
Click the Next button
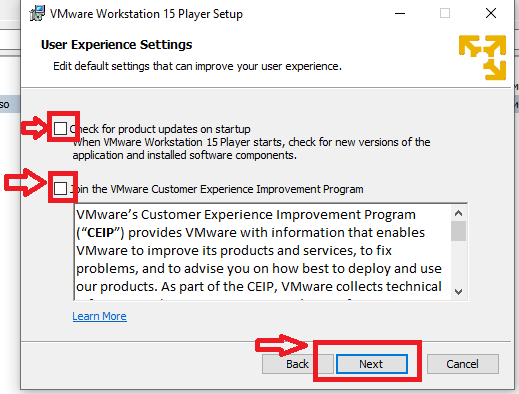pos(372,364)
